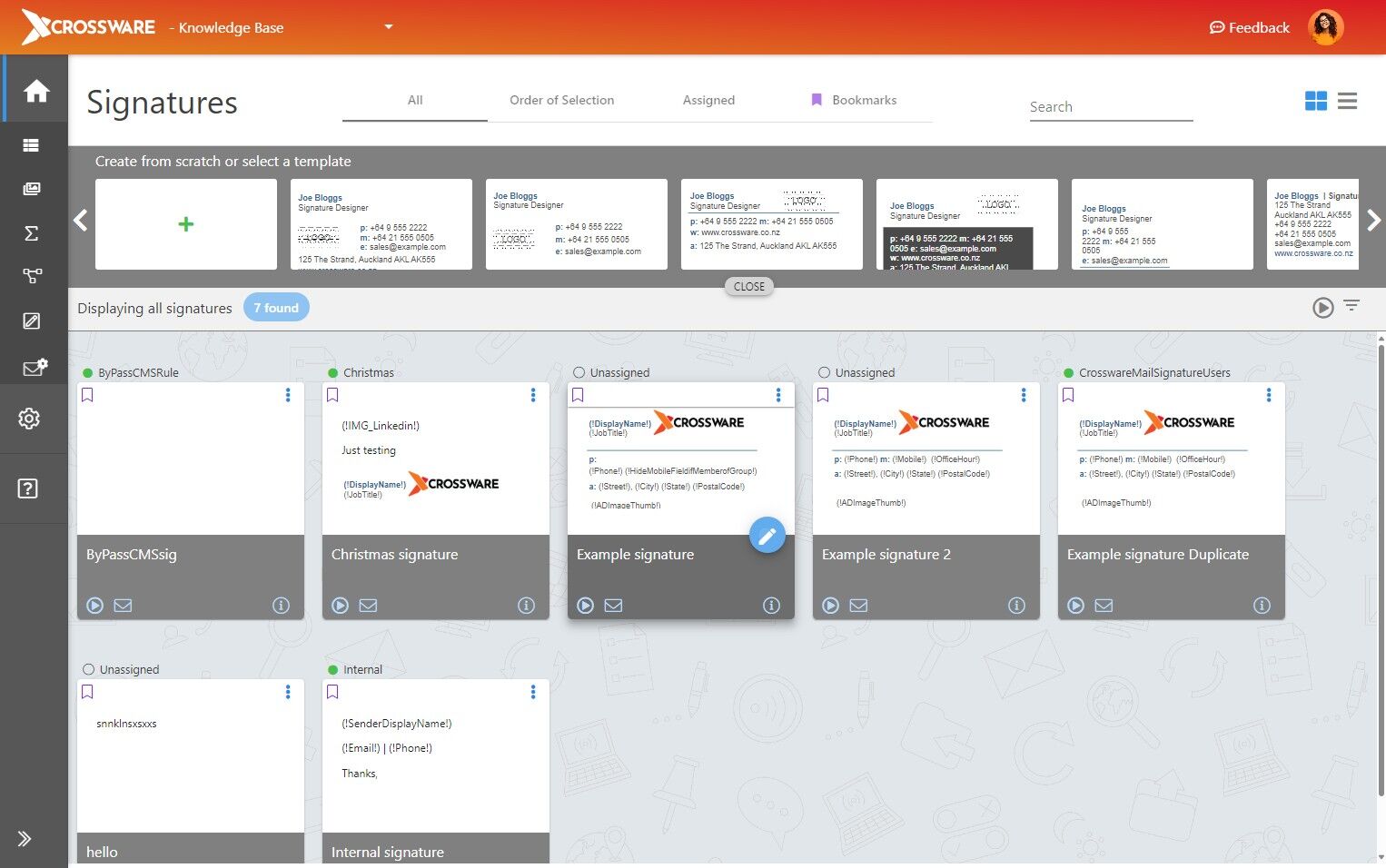This screenshot has height=868, width=1386.
Task: Open the settings gear in the sidebar
Action: pyautogui.click(x=29, y=419)
